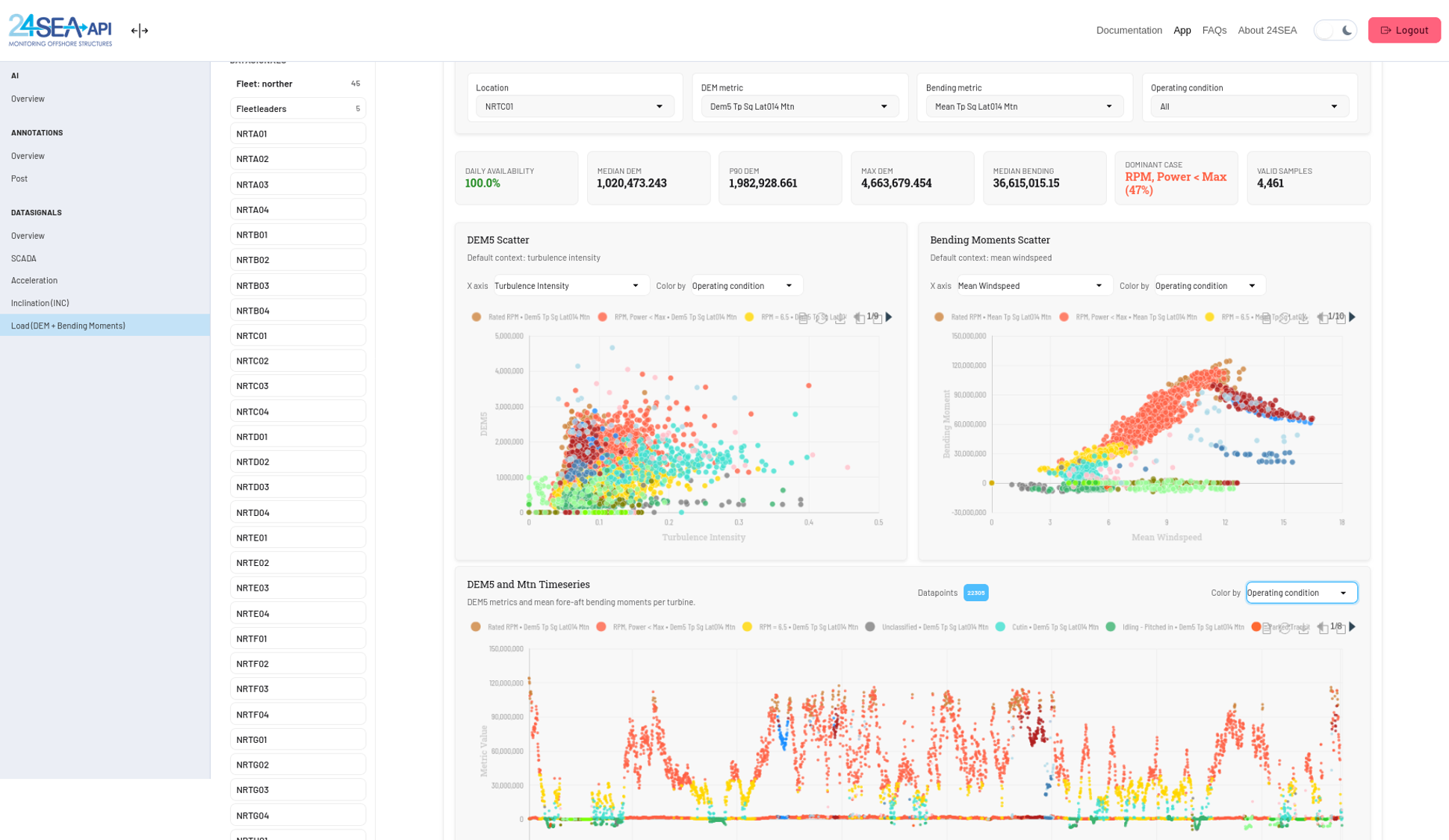1449x840 pixels.
Task: Toggle Cutin series in Timeseries legend
Action: (x=1046, y=626)
